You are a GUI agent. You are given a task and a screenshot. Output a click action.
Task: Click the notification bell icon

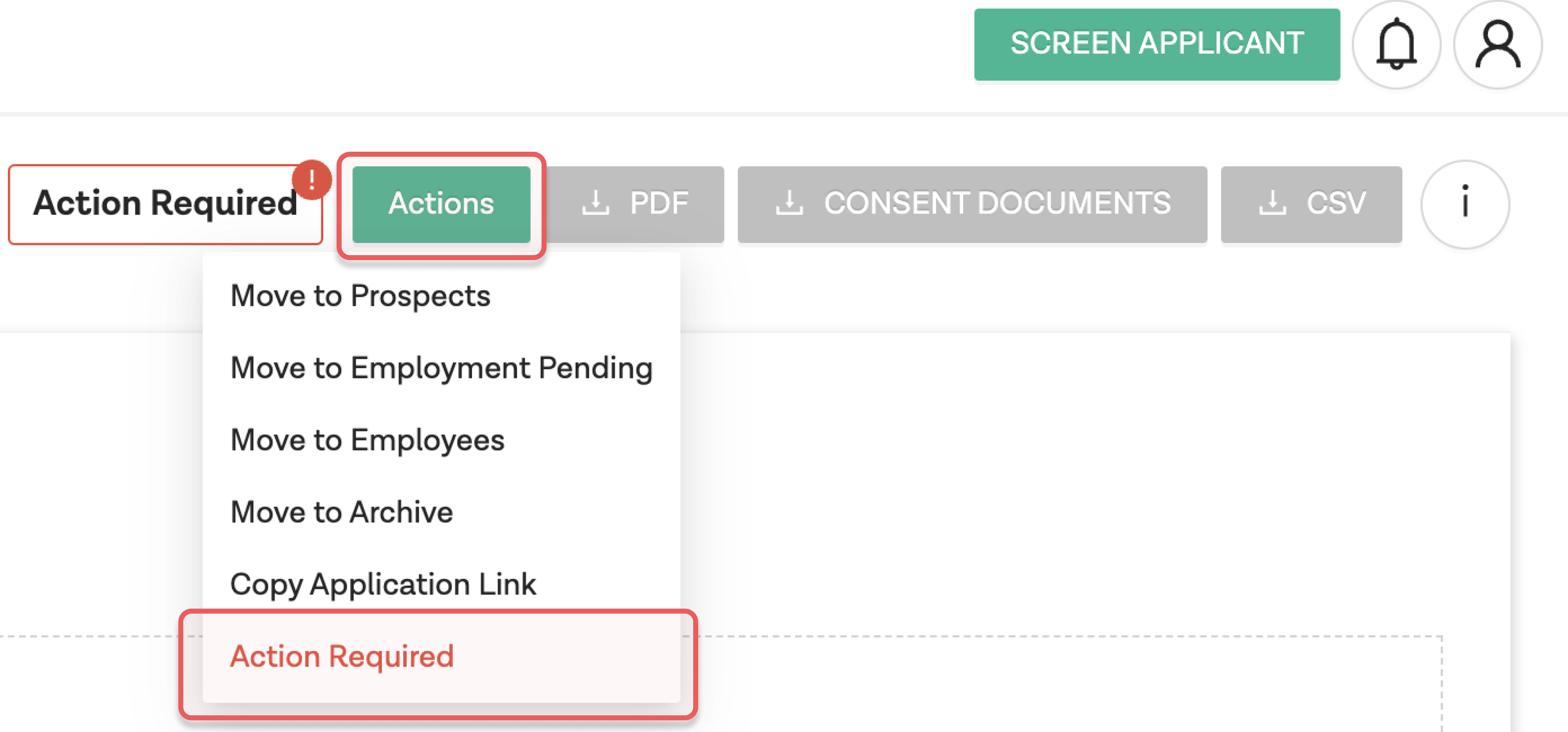click(1396, 44)
